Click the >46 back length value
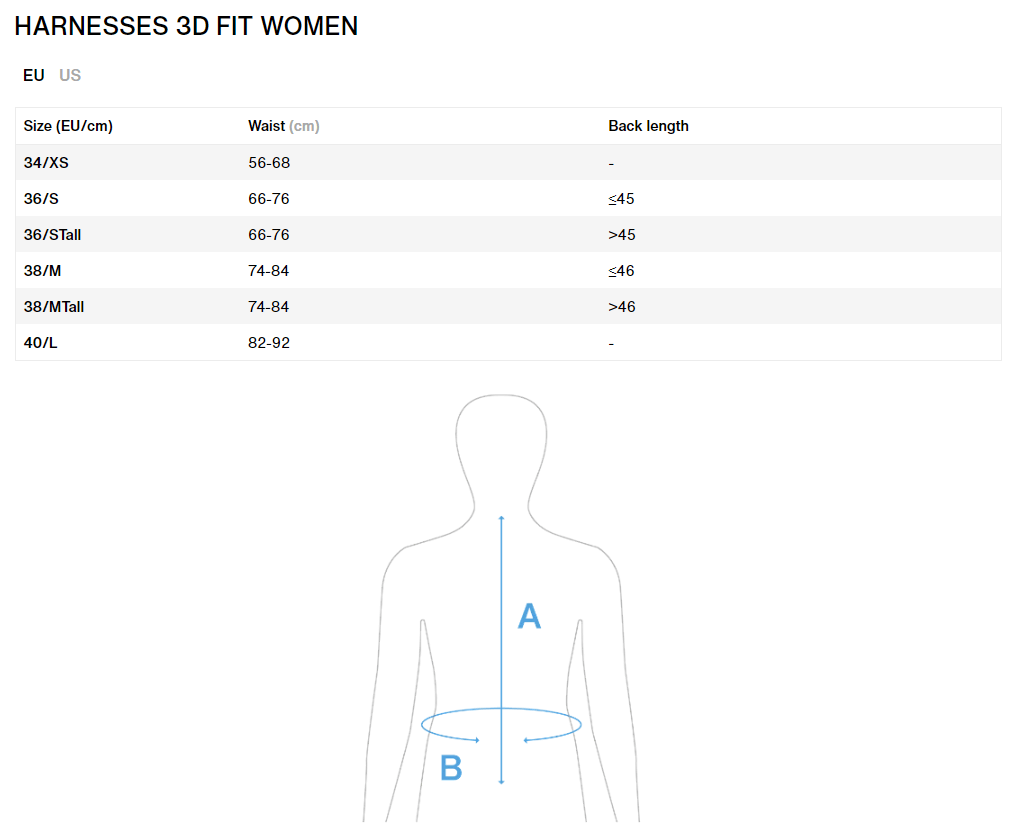The image size is (1019, 835). pyautogui.click(x=621, y=307)
